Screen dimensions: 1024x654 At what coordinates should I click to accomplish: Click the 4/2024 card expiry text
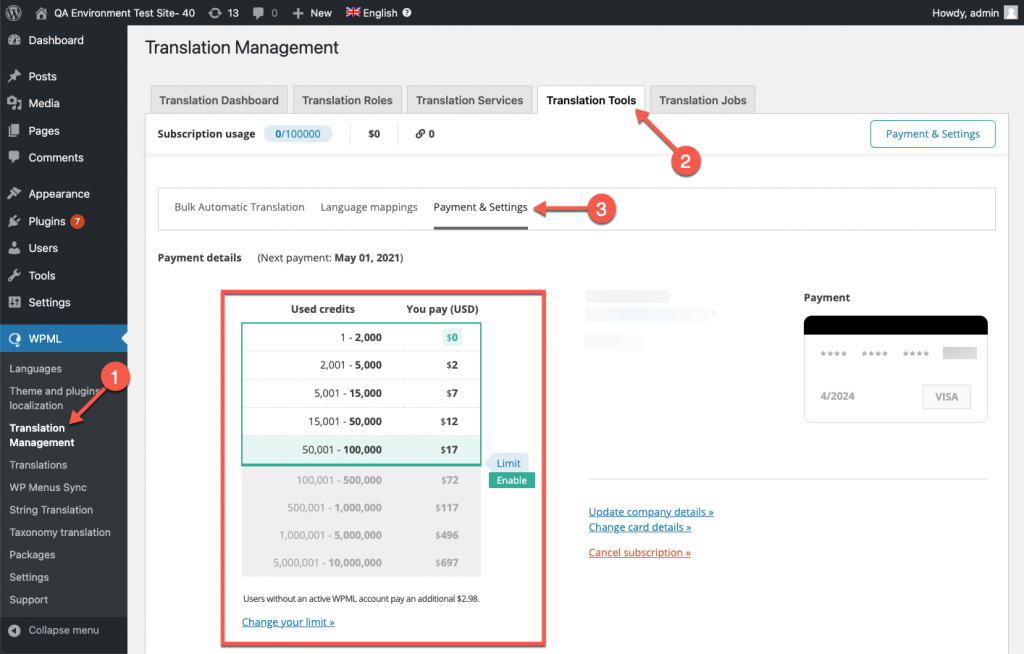click(837, 396)
